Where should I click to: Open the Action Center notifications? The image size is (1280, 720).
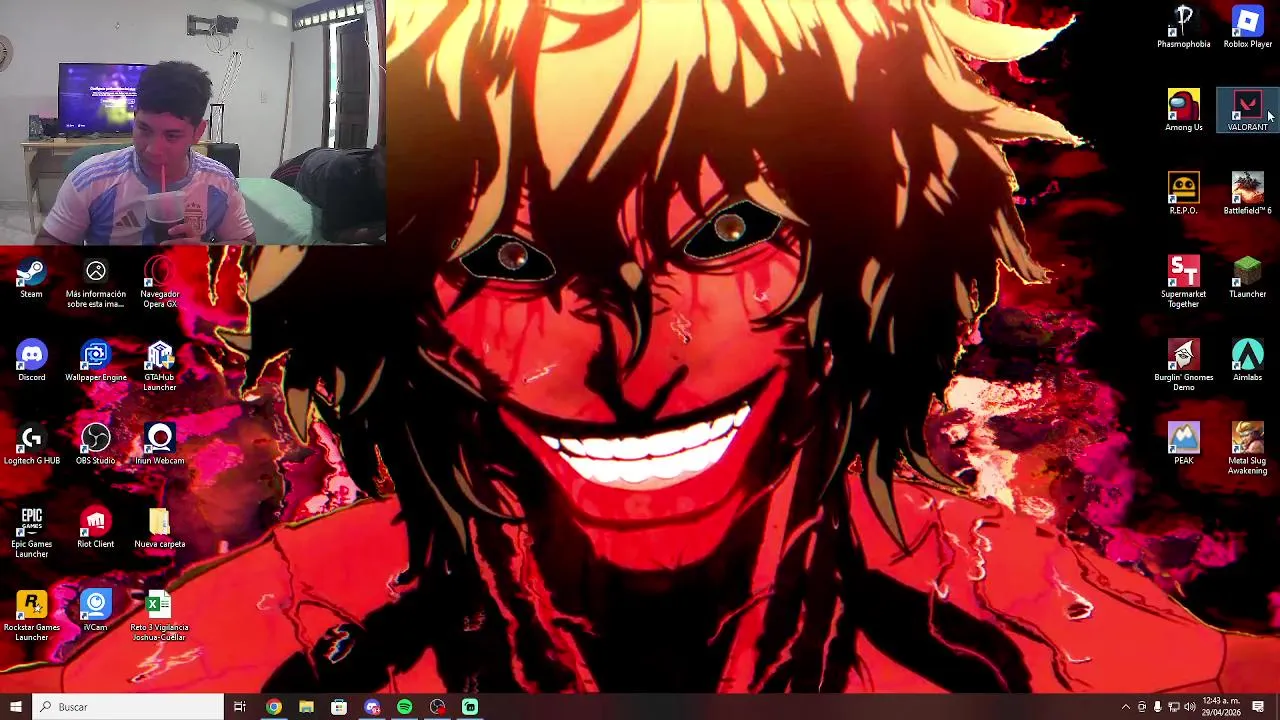tap(1258, 707)
